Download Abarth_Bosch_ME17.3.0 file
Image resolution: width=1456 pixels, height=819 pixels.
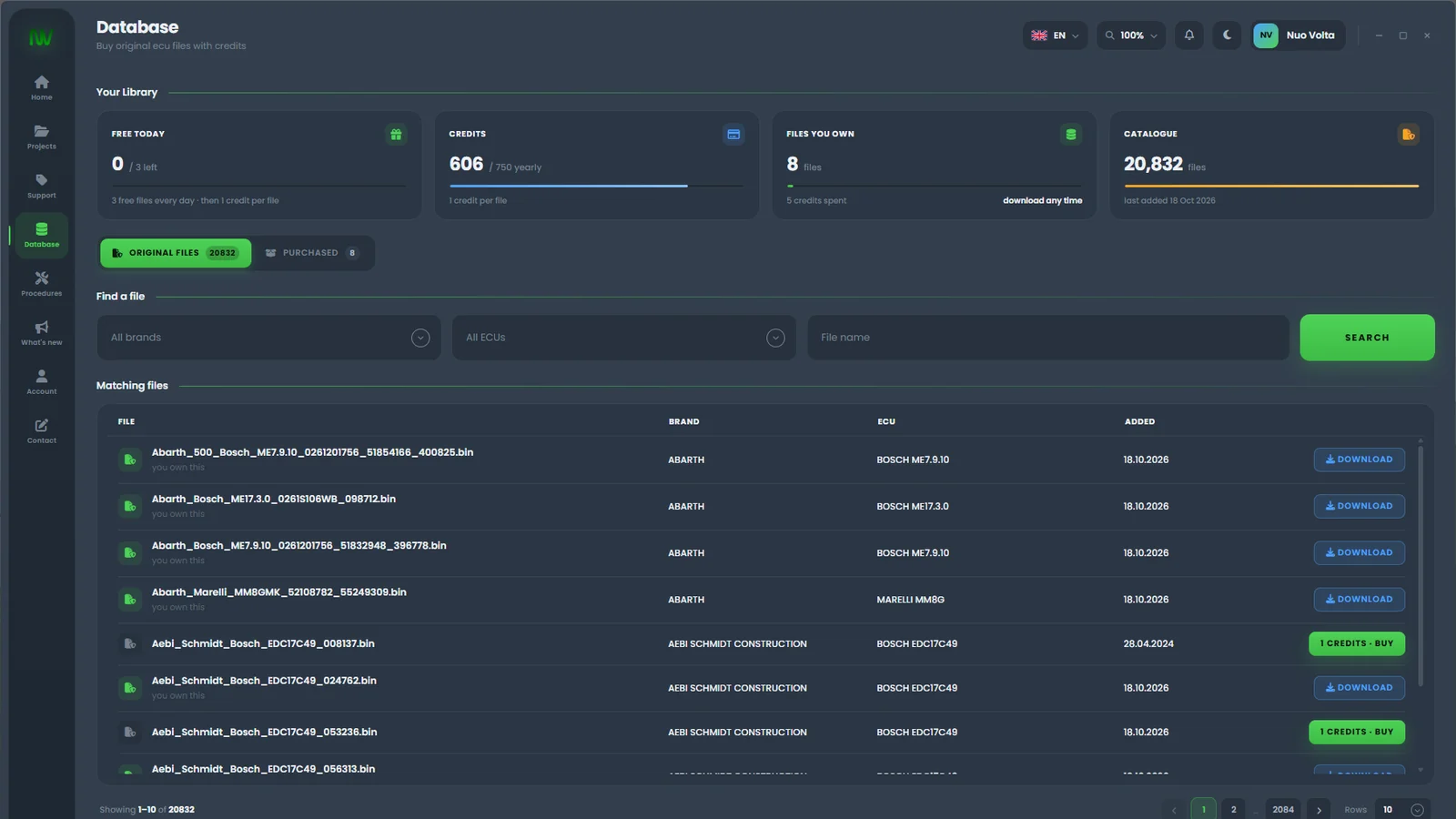click(x=1359, y=506)
